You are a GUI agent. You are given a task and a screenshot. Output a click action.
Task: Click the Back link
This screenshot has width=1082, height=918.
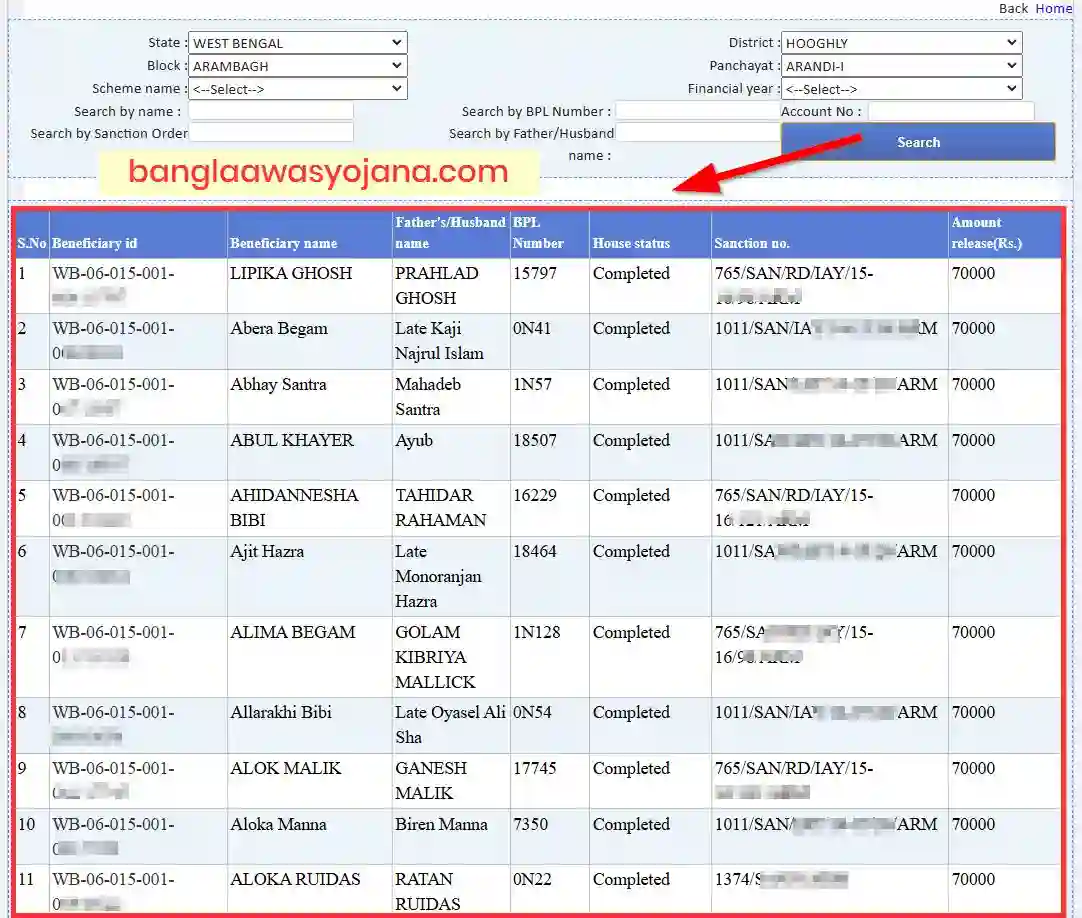tap(1014, 8)
